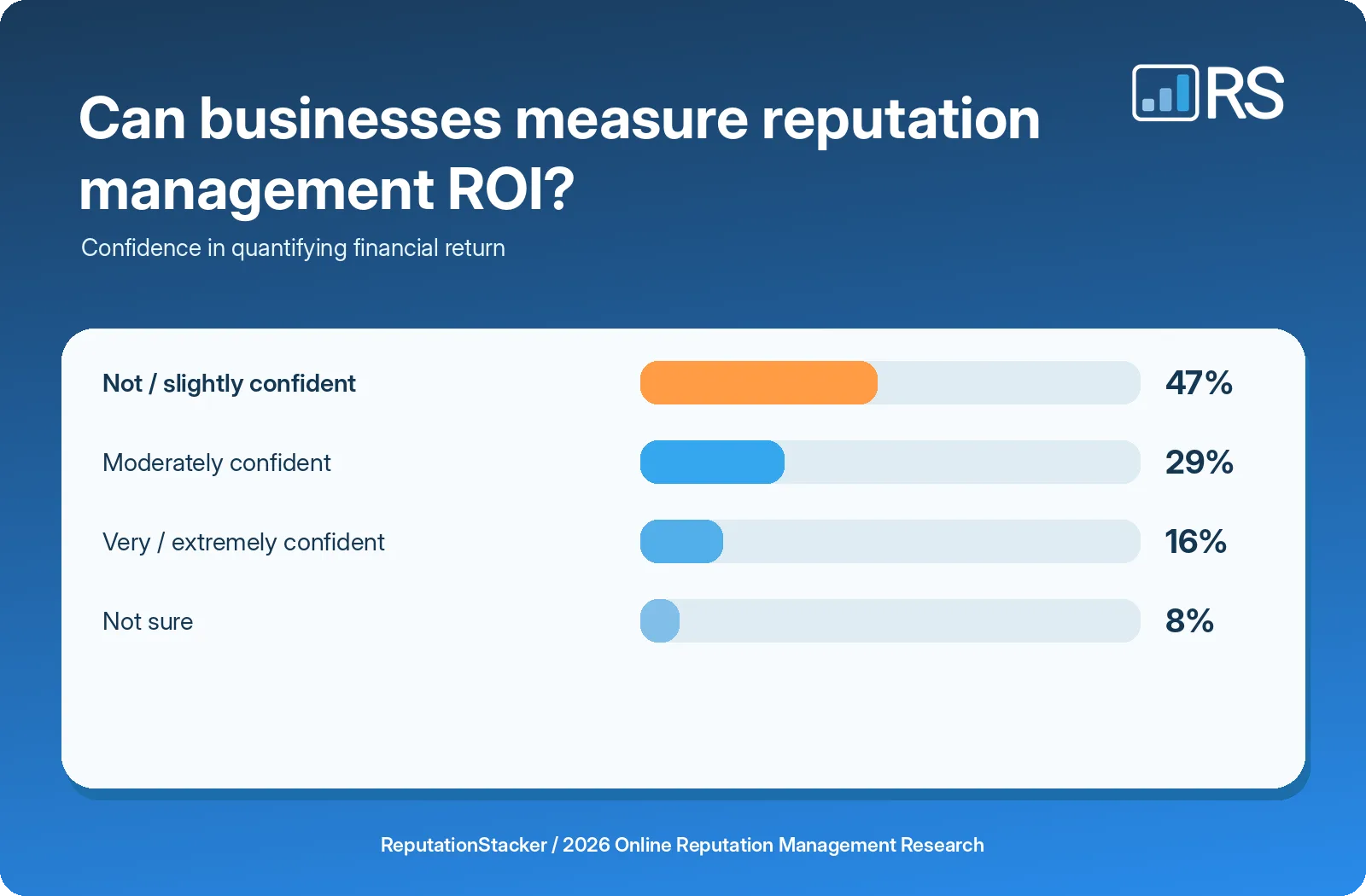Screen dimensions: 1366x896
Task: Click the RS bar-chart logo icon
Action: coord(1165,92)
